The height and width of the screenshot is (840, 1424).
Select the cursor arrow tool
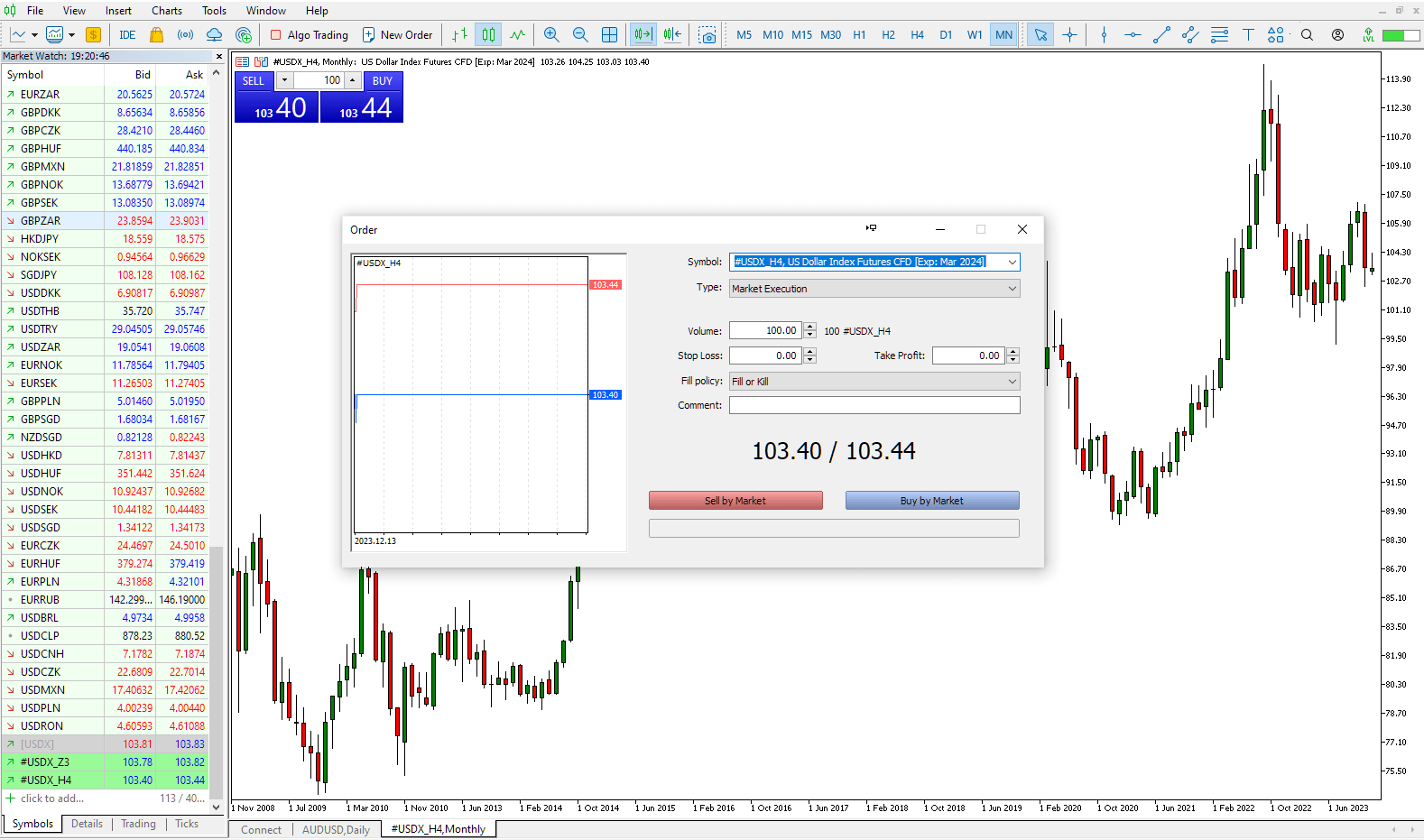coord(1040,35)
